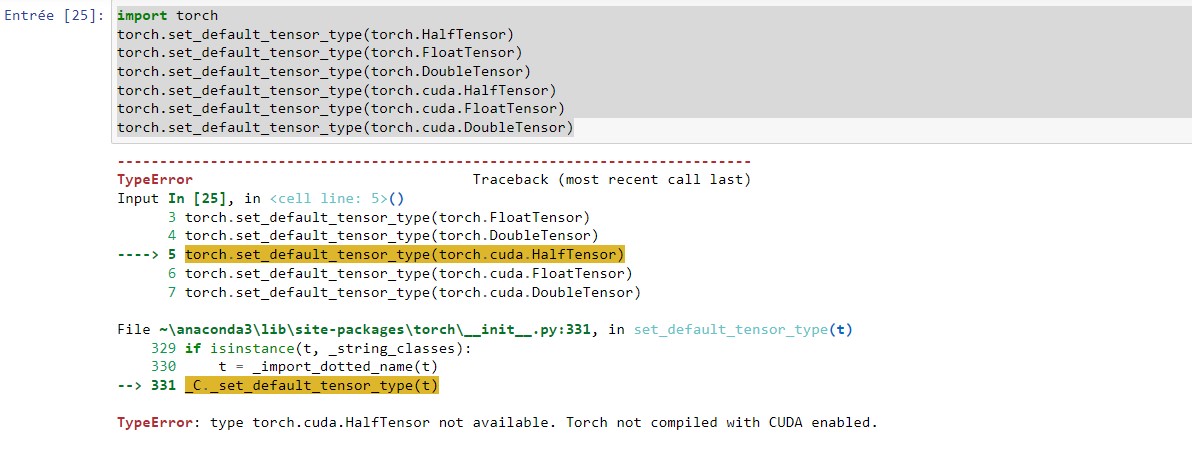Click the final "Torch not compiled with CUDA enabled" message
1192x449 pixels.
coord(721,422)
